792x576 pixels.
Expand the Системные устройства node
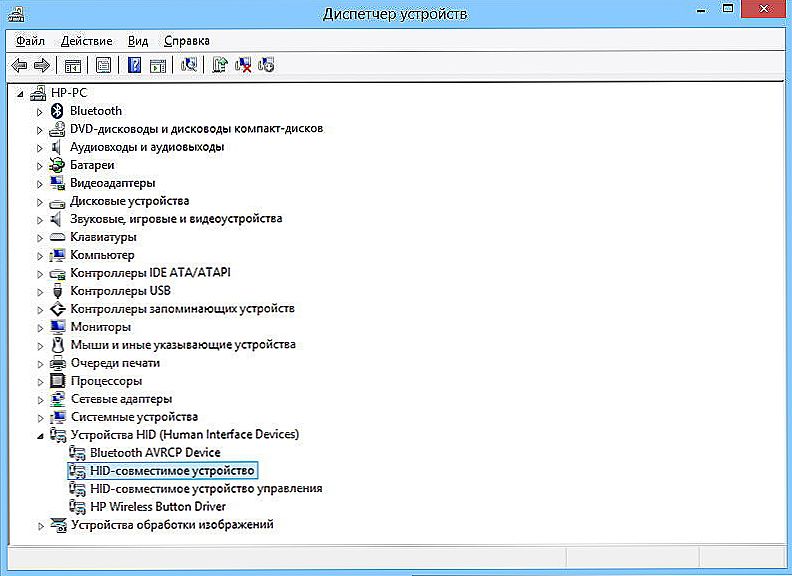coord(40,418)
